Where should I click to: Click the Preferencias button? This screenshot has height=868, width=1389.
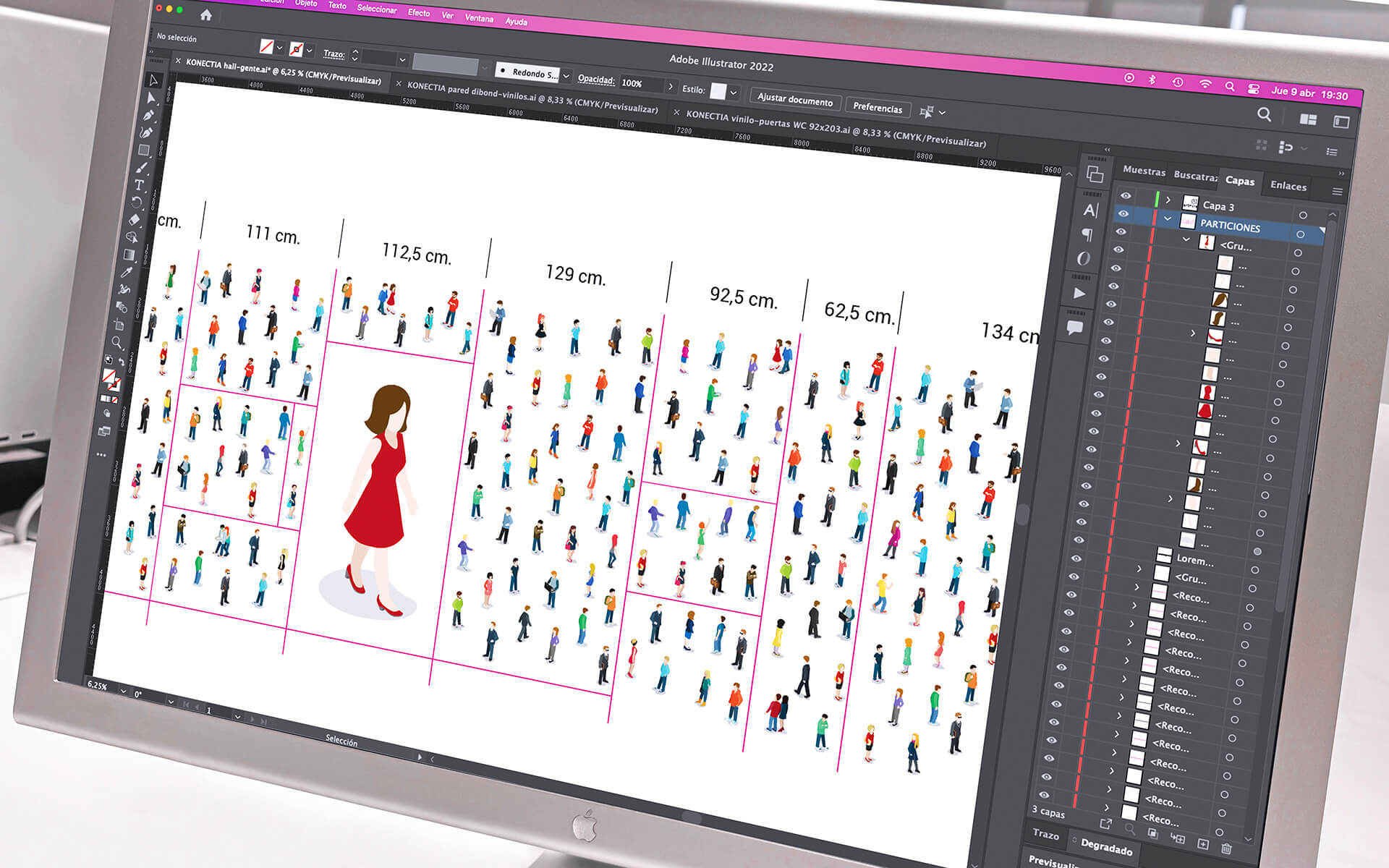click(878, 107)
